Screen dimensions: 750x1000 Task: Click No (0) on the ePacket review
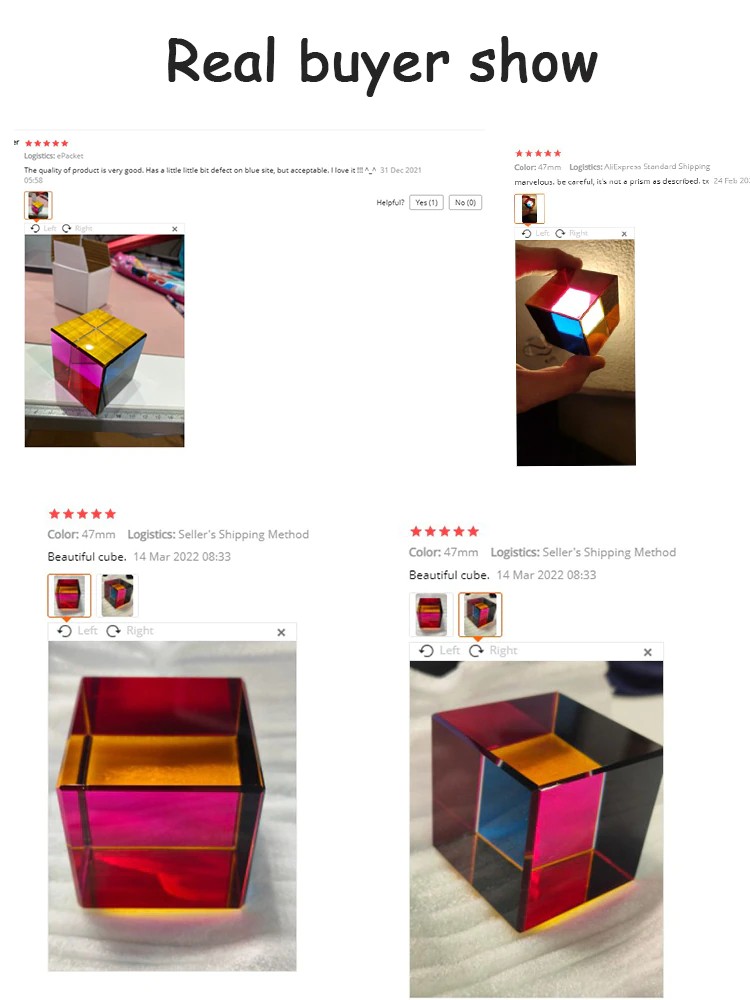(465, 202)
